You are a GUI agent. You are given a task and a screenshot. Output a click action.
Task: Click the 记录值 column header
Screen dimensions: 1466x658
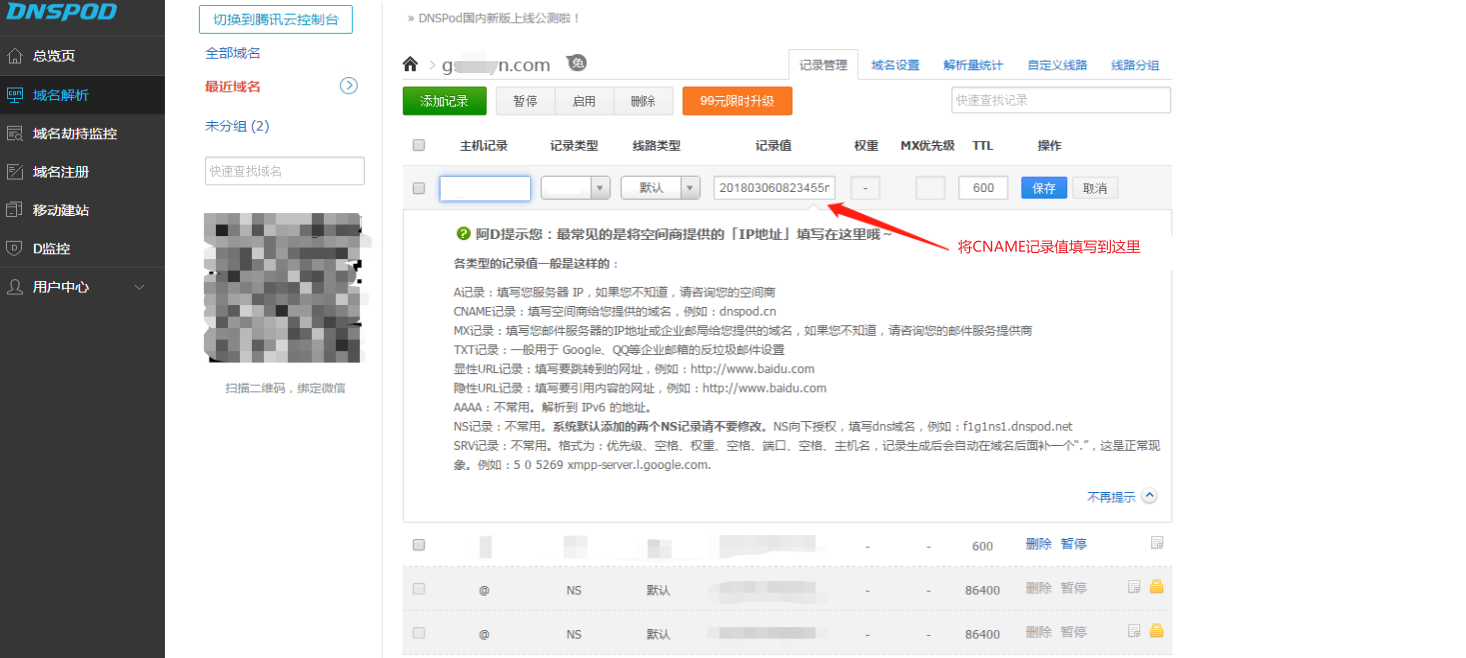pos(773,146)
